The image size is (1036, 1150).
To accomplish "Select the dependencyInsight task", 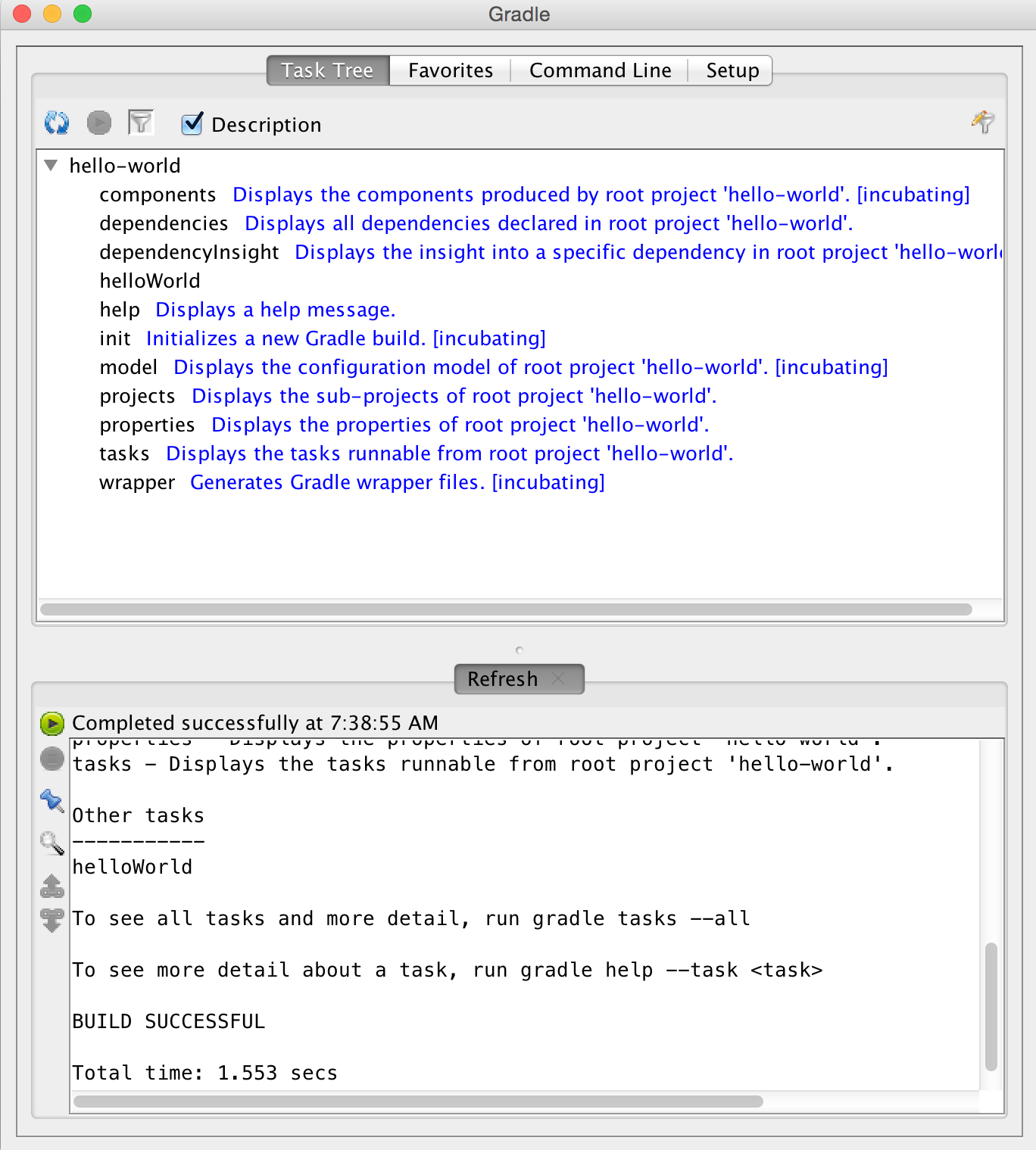I will click(189, 252).
